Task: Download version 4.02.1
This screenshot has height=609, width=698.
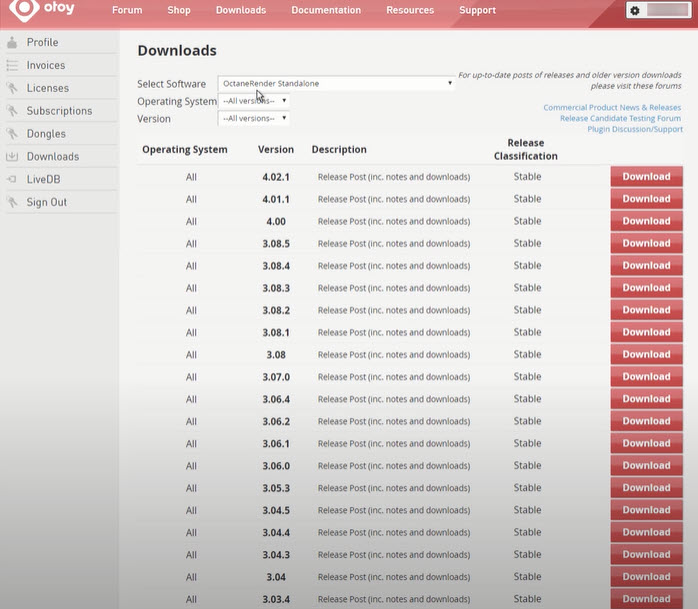Action: pos(646,177)
